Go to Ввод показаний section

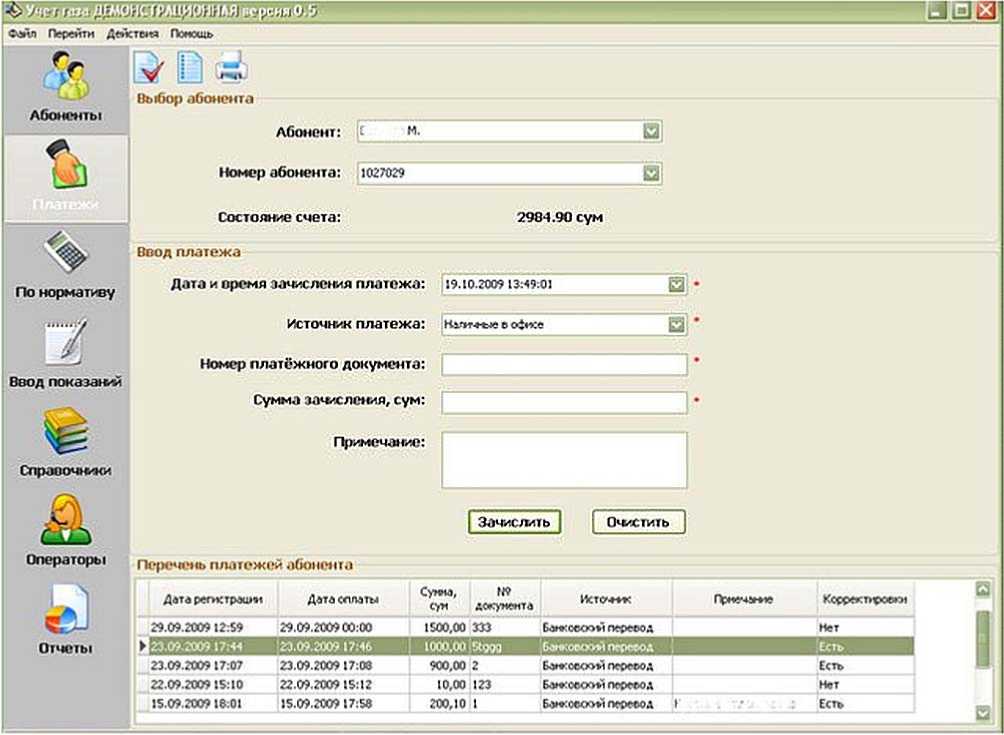[65, 352]
